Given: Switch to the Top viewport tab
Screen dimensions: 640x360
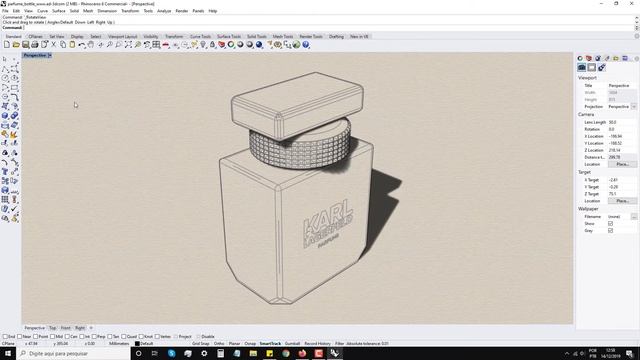Looking at the screenshot, I should (x=53, y=328).
